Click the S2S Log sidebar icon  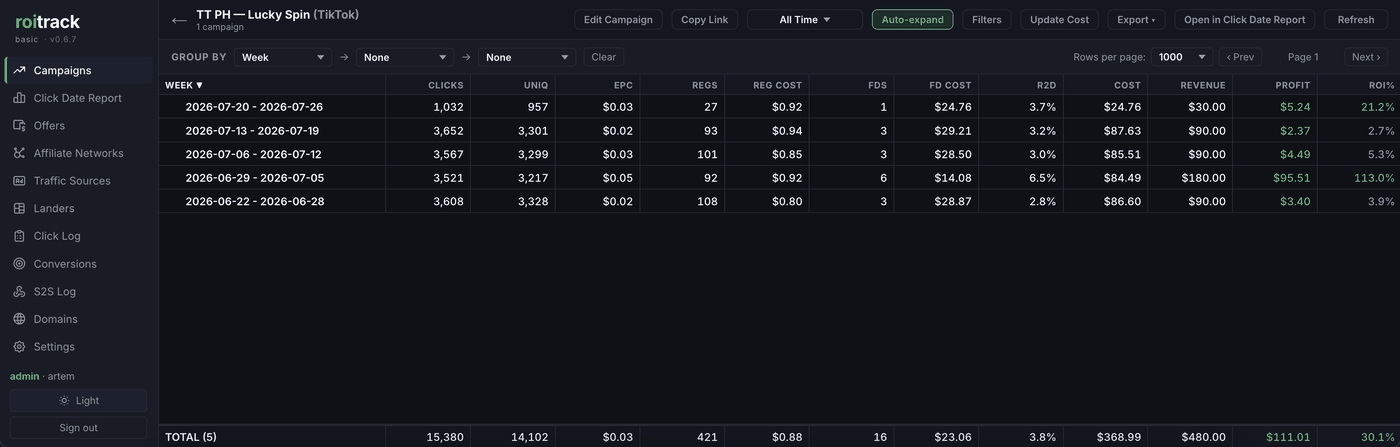(19, 291)
